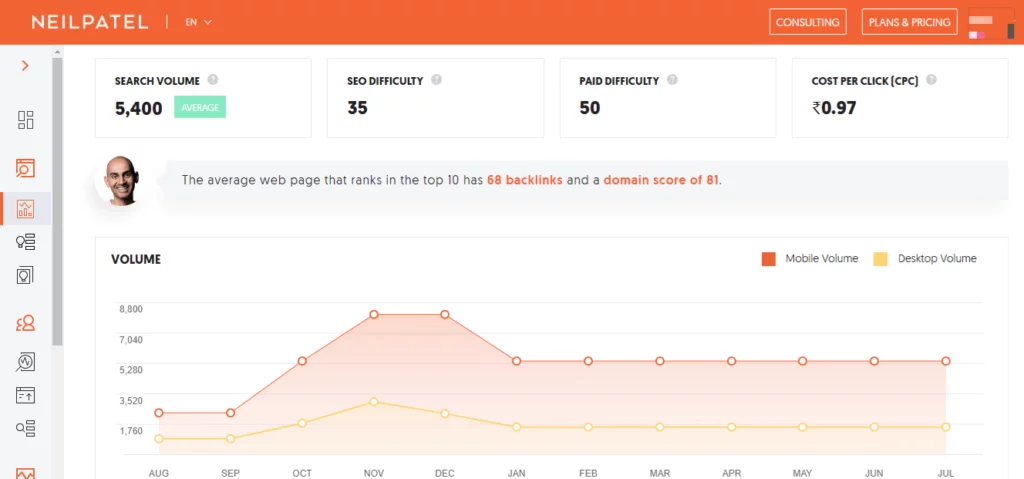Follow the 'domain score of 81' link
Viewport: 1024px width, 479px height.
click(x=661, y=180)
